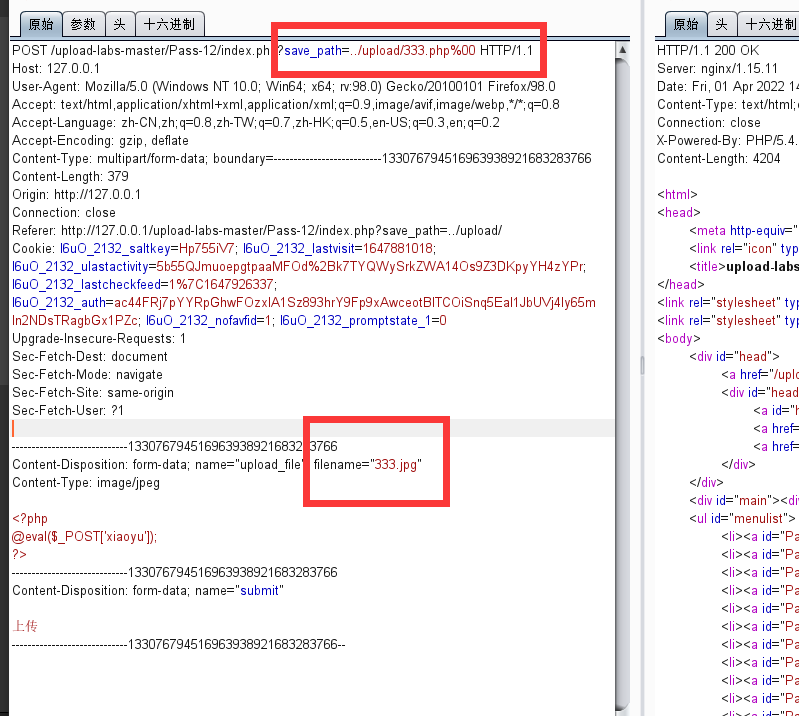Open 十六进制 tab in response pane
This screenshot has width=799, height=716.
pyautogui.click(x=769, y=24)
